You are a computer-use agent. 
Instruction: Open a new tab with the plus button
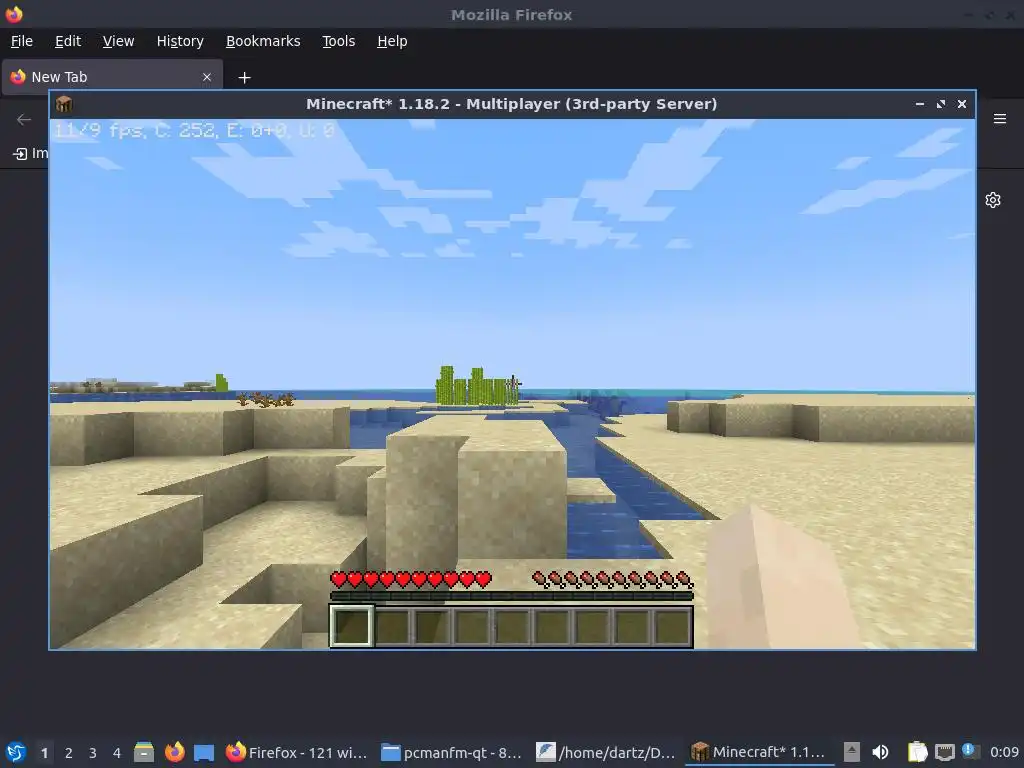coord(244,78)
